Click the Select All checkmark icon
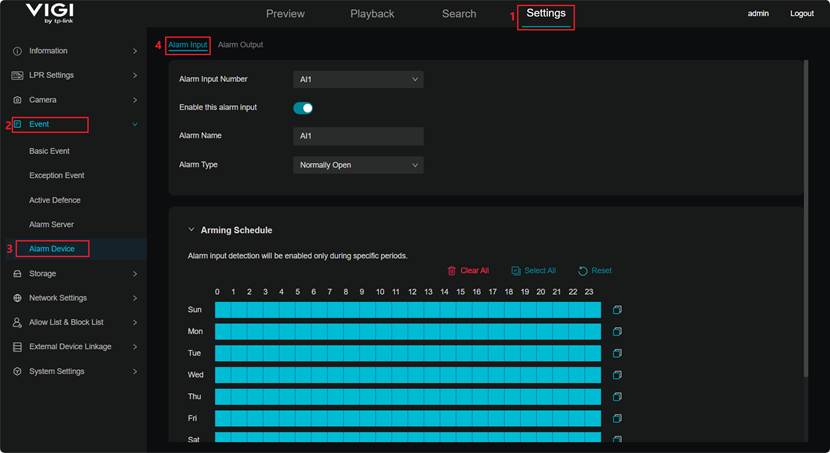 (x=516, y=271)
